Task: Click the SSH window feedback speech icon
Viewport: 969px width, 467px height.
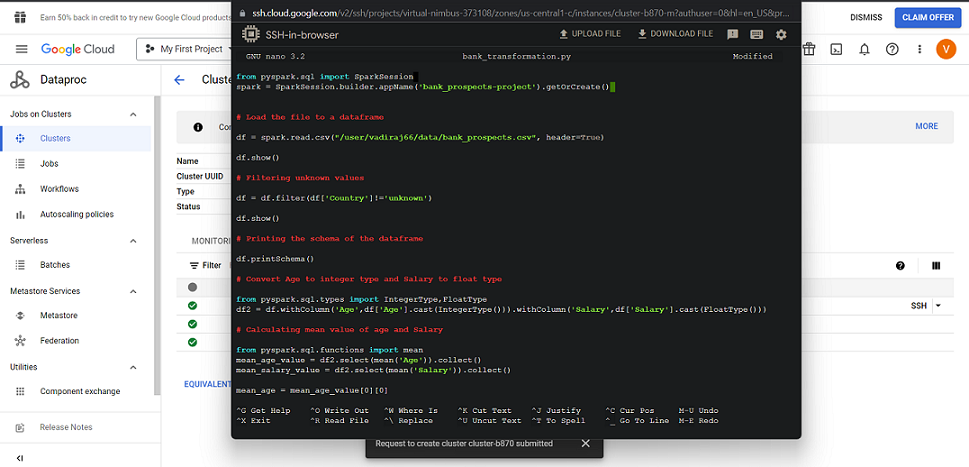Action: pyautogui.click(x=733, y=35)
